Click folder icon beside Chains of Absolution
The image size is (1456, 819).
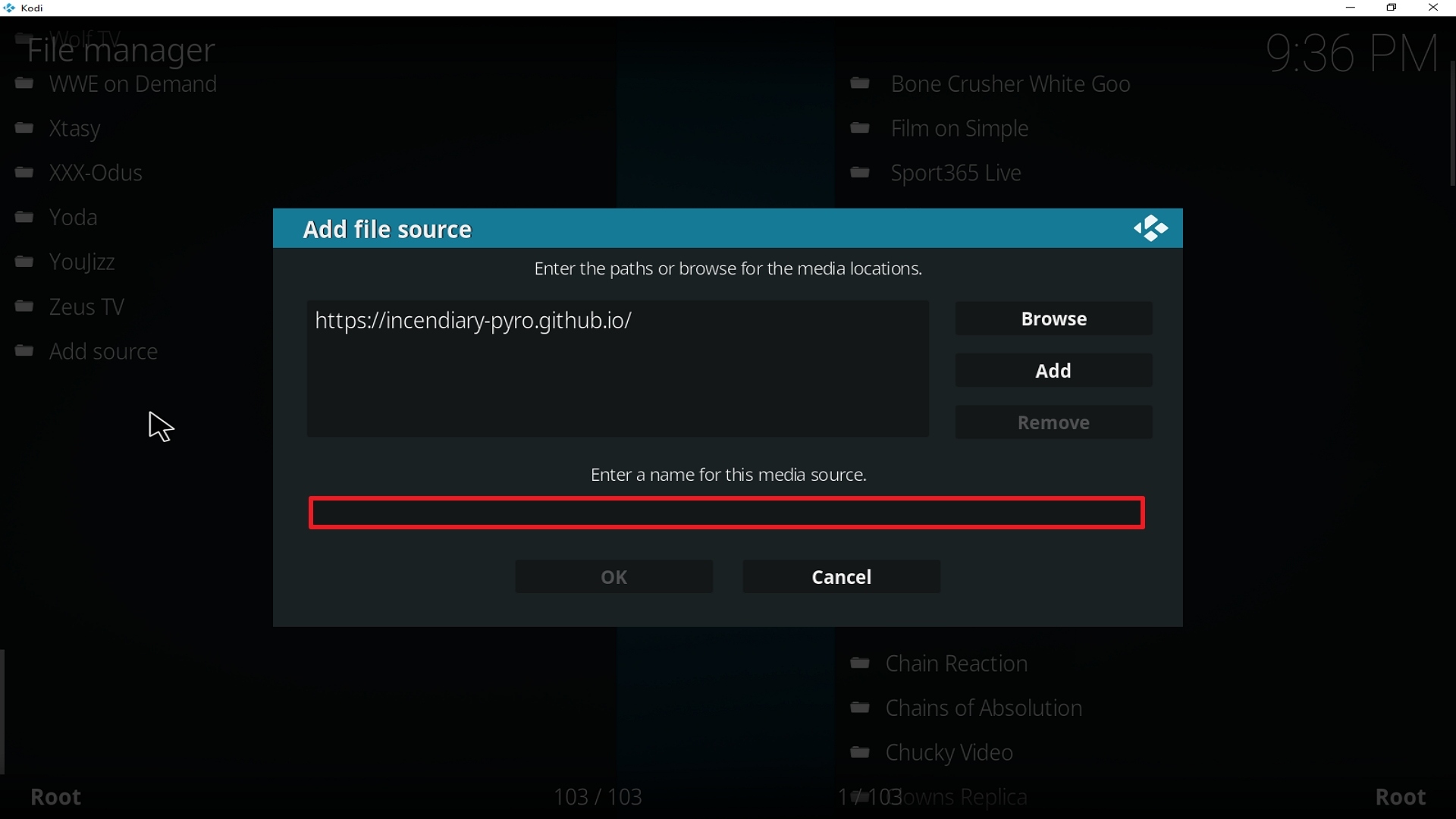pos(861,709)
